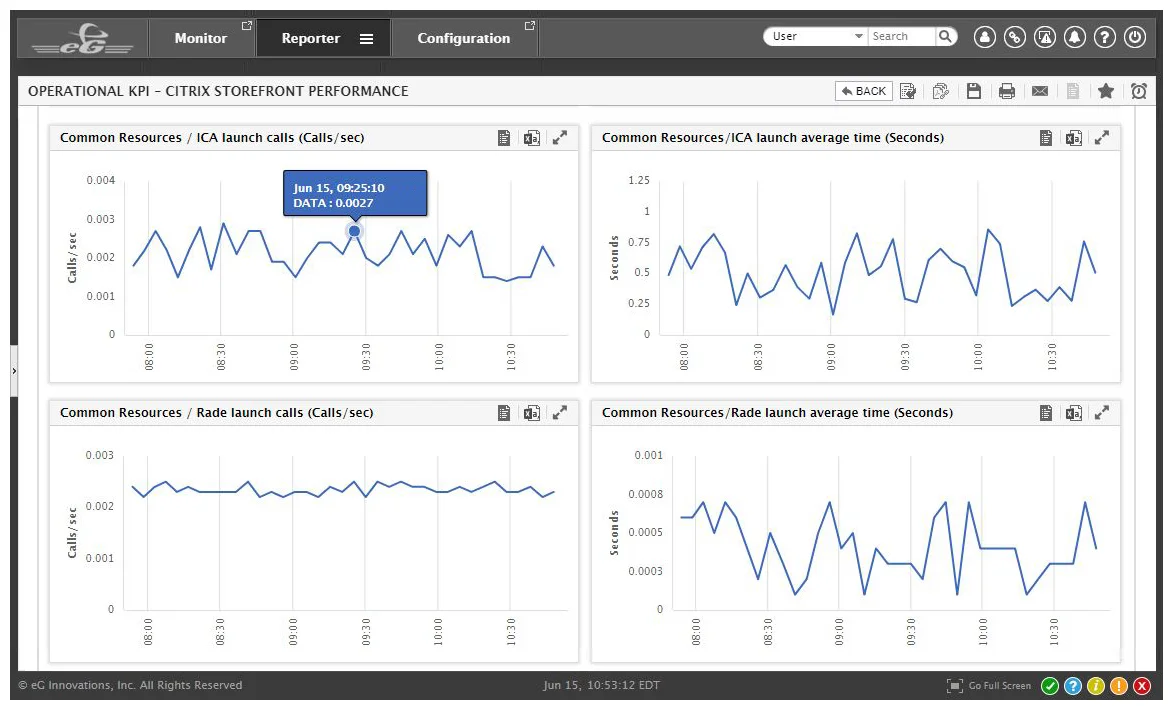The image size is (1173, 710).
Task: Click the edit report icon beside BACK
Action: tap(908, 91)
